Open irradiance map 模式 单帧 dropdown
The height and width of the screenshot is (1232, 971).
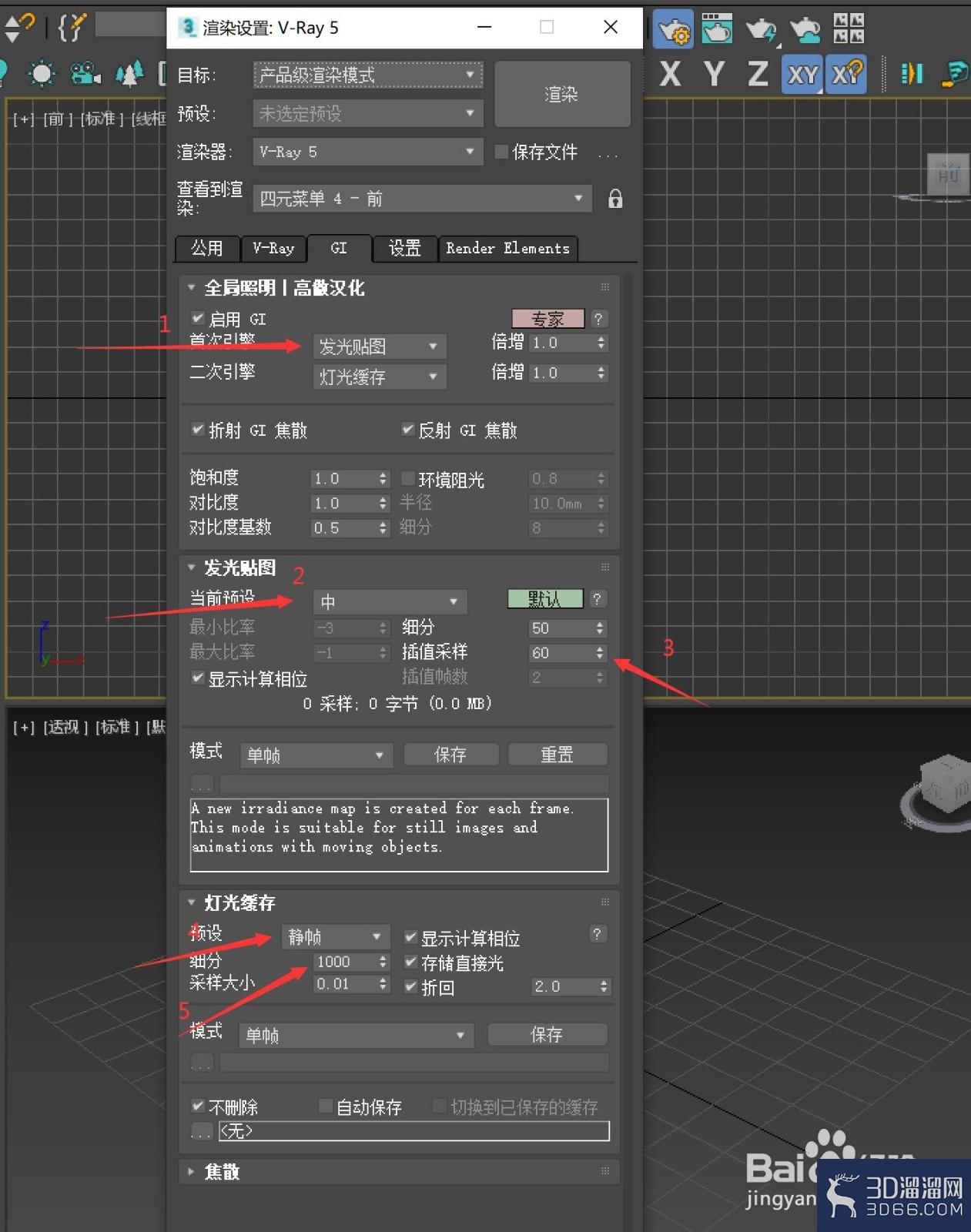pyautogui.click(x=316, y=755)
